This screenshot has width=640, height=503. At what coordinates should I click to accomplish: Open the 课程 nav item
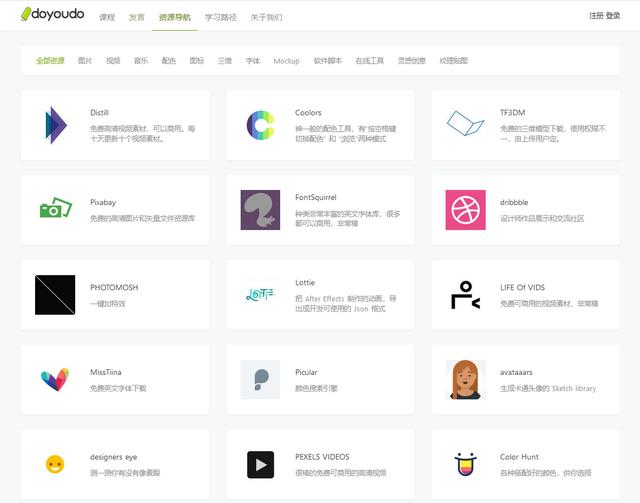107,17
